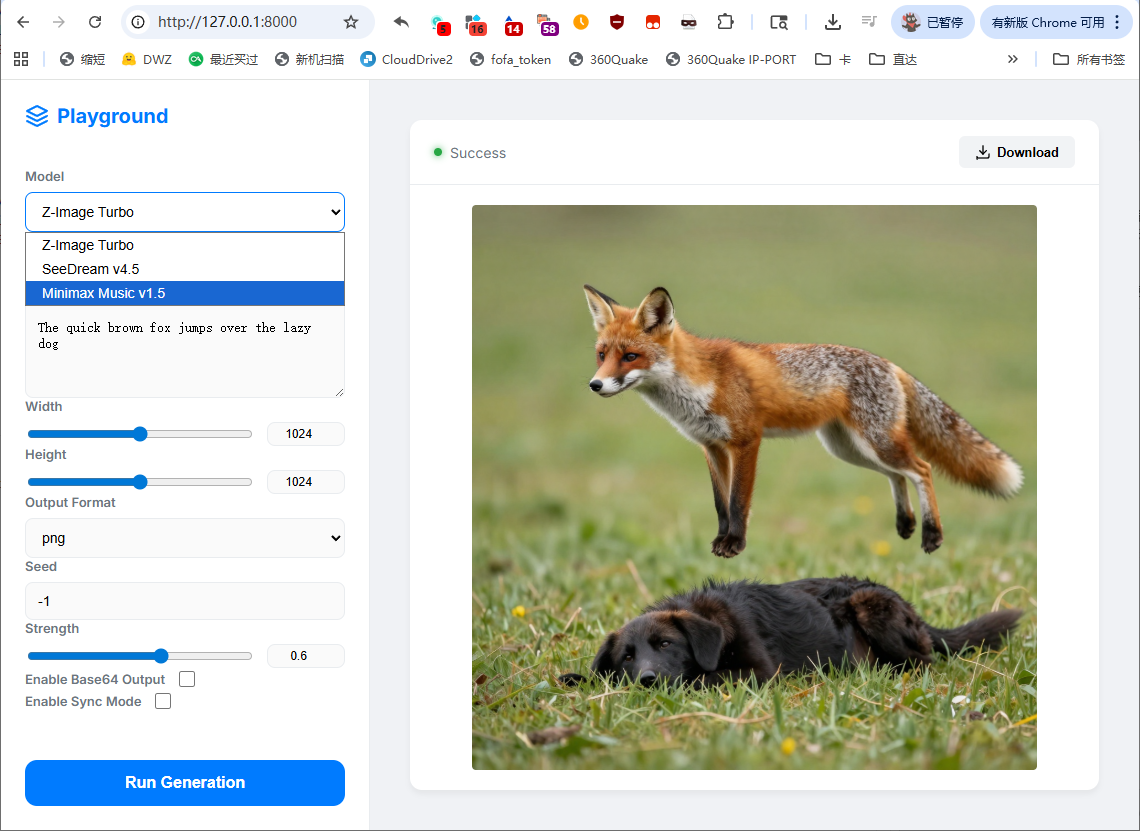Open the Chrome downloads icon
Viewport: 1140px width, 831px height.
[832, 22]
